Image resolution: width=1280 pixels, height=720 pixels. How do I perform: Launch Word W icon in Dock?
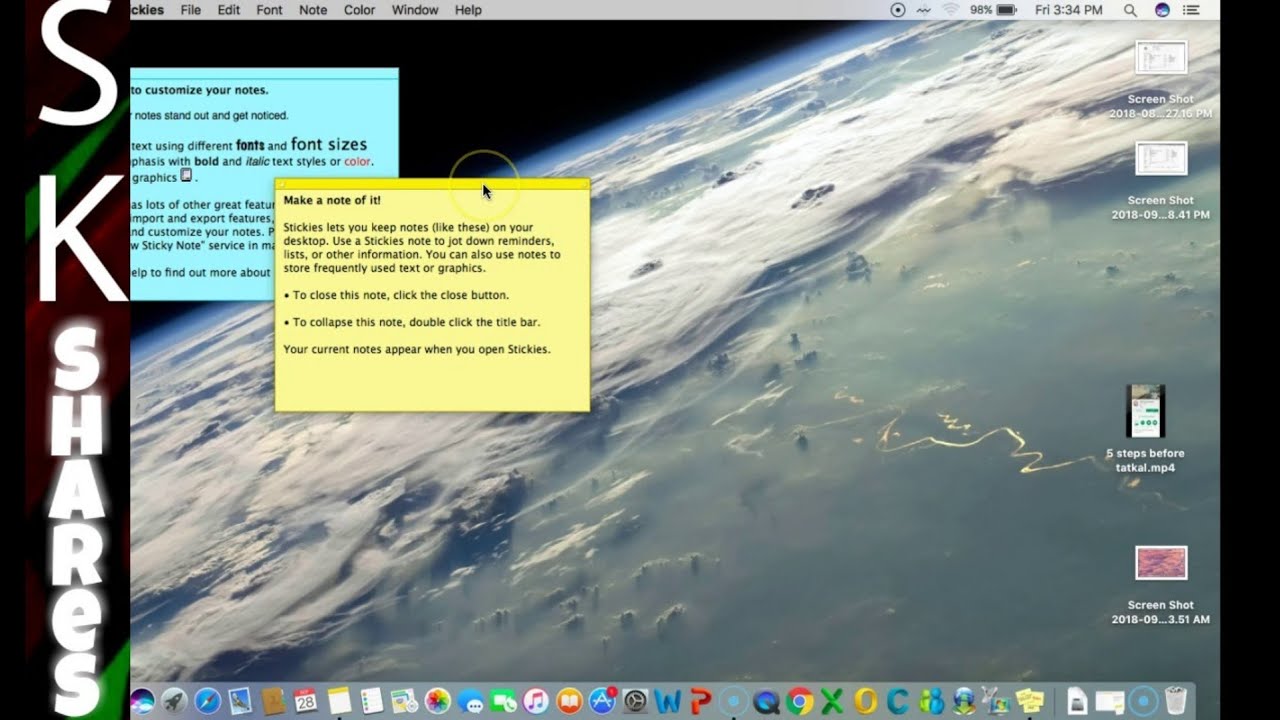pos(668,701)
